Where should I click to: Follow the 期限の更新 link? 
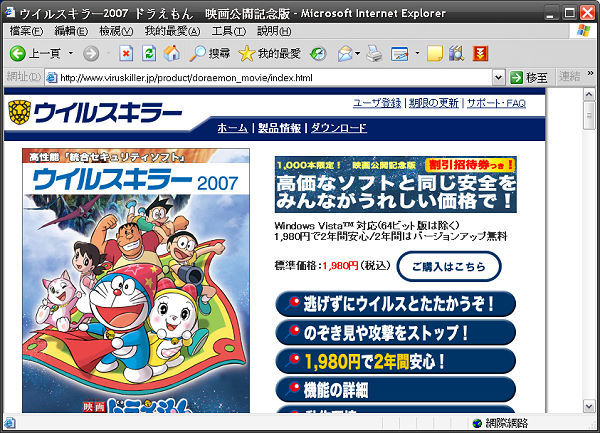434,103
